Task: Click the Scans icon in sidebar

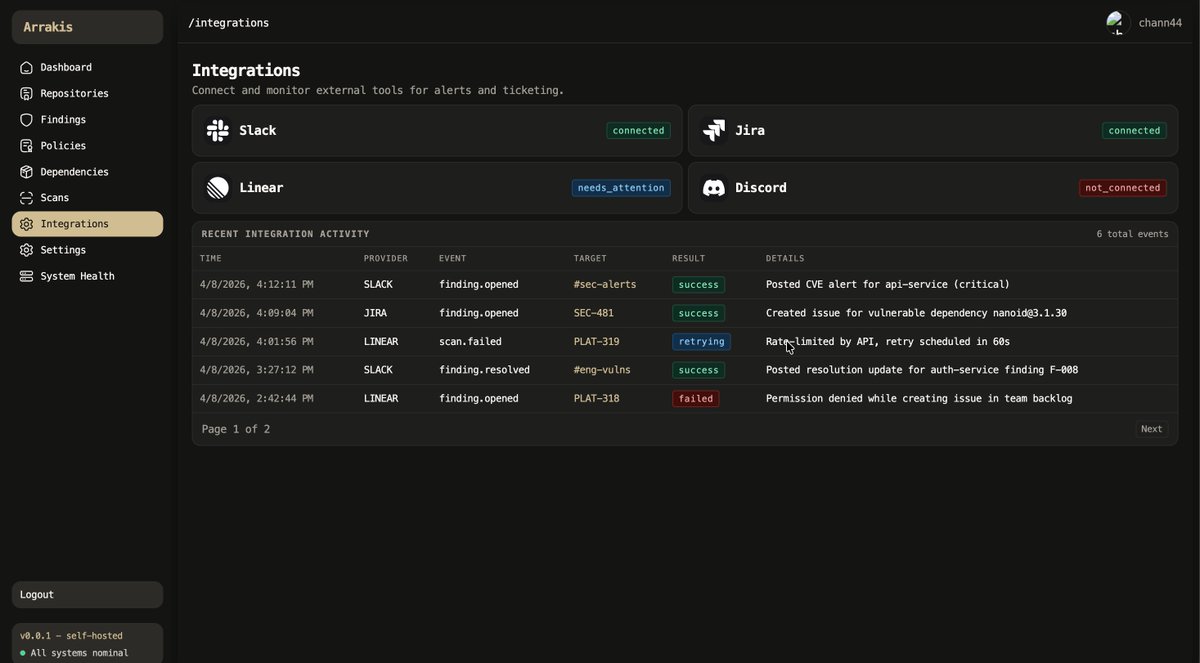Action: (x=27, y=198)
